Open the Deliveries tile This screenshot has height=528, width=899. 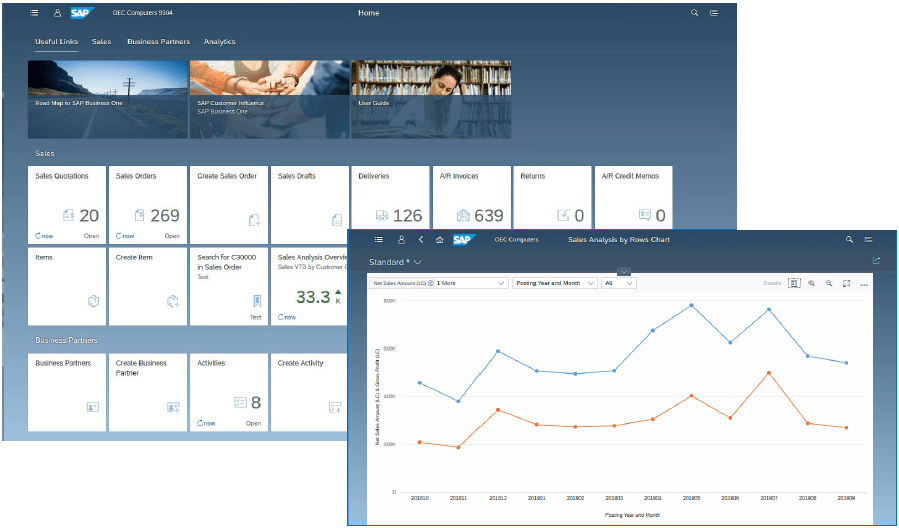[x=390, y=198]
